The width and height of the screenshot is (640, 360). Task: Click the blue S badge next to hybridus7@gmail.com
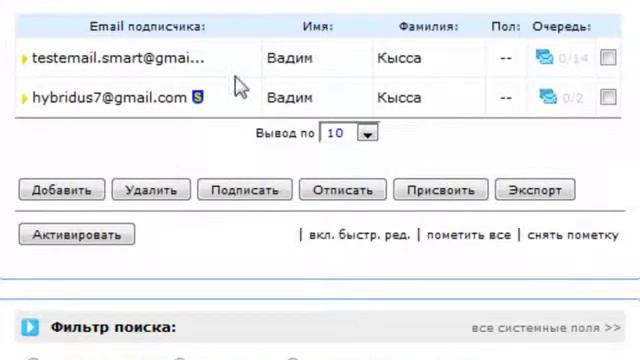click(198, 97)
